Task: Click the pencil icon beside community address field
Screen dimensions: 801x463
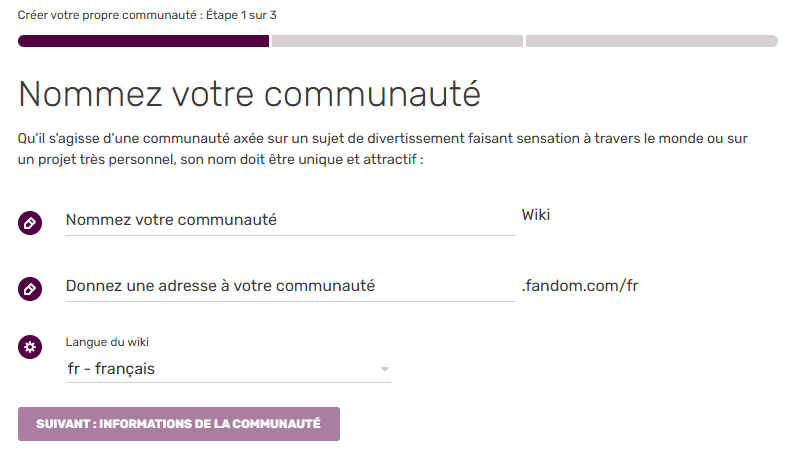Action: [x=30, y=289]
